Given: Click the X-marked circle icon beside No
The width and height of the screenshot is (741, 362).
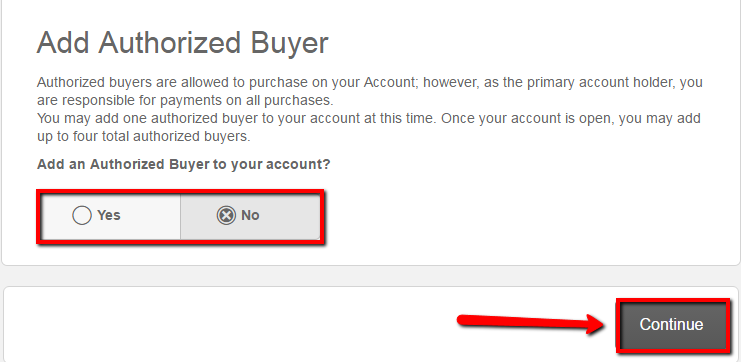Looking at the screenshot, I should 226,215.
